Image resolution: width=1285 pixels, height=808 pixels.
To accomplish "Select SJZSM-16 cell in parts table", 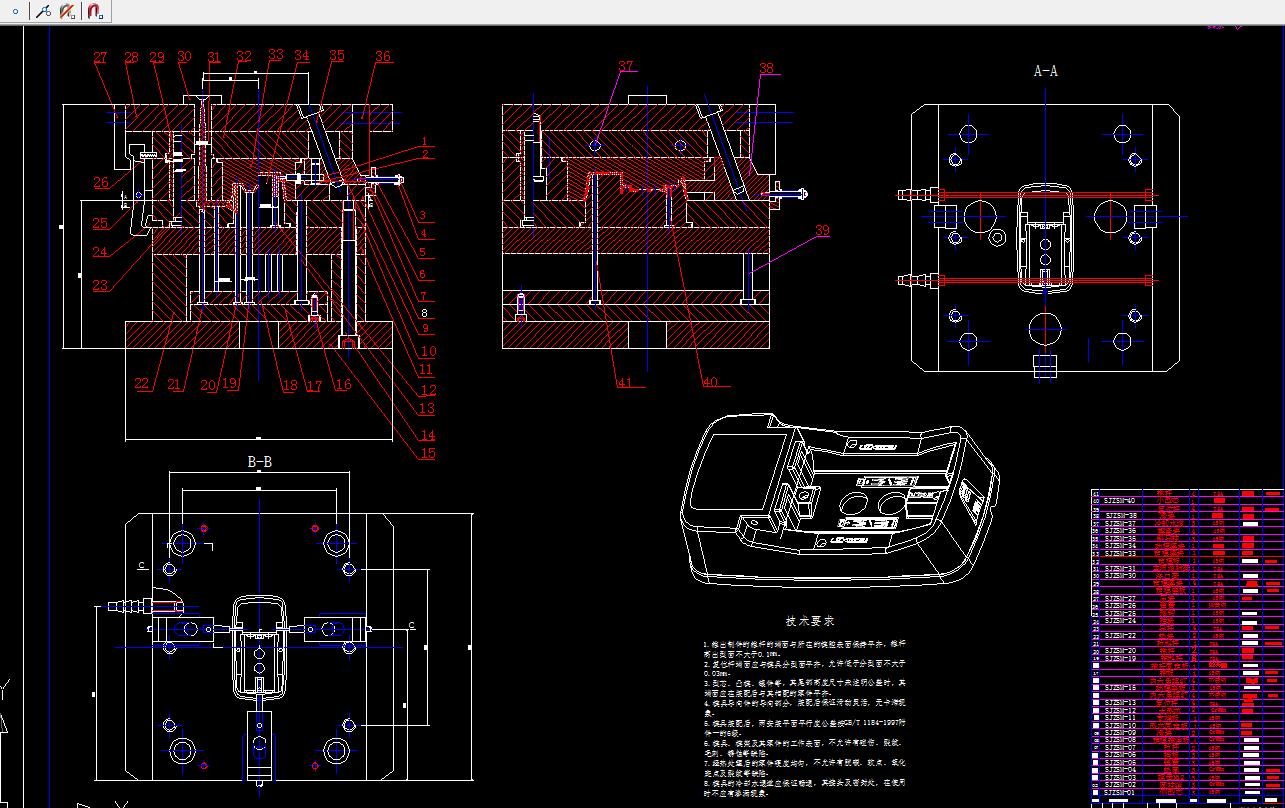I will (1121, 688).
